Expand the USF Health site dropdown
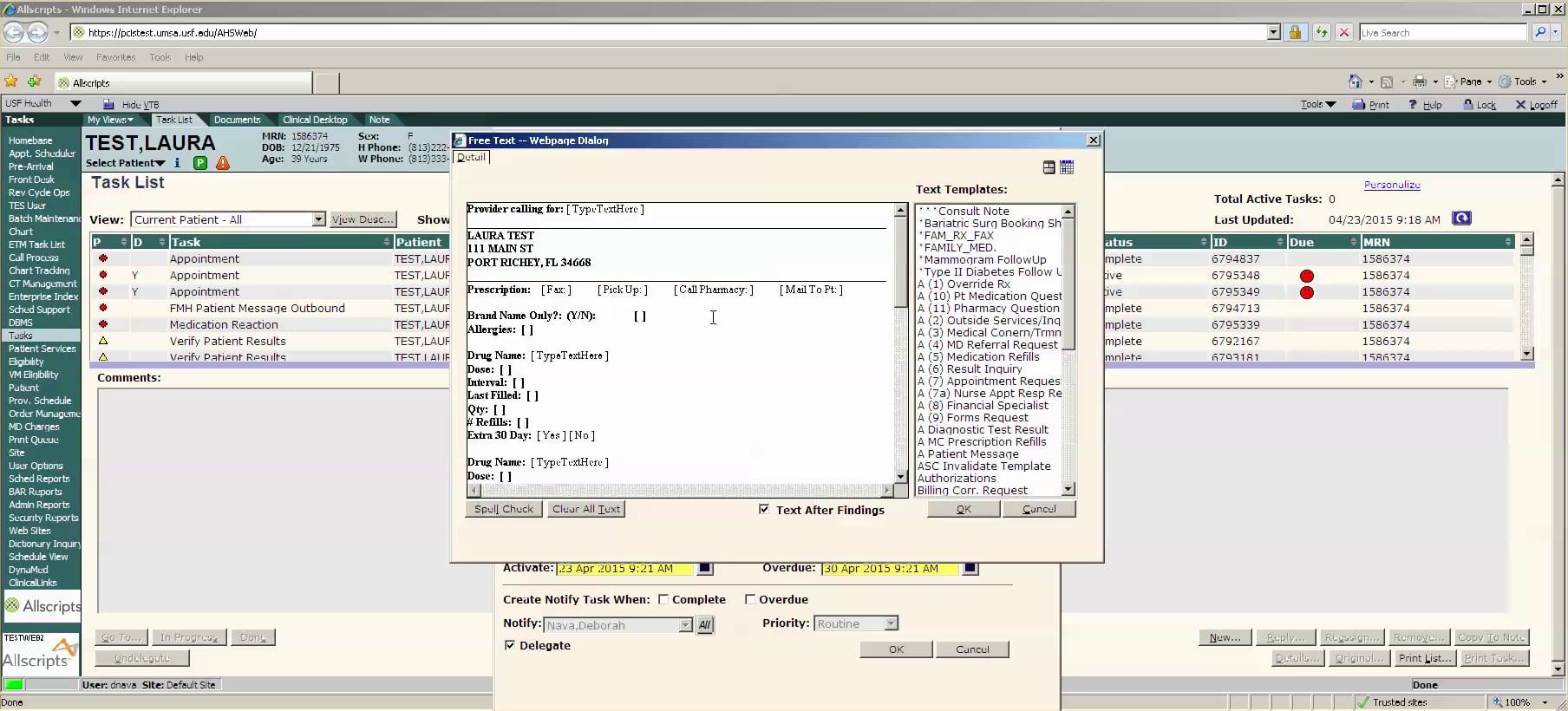 pyautogui.click(x=75, y=103)
